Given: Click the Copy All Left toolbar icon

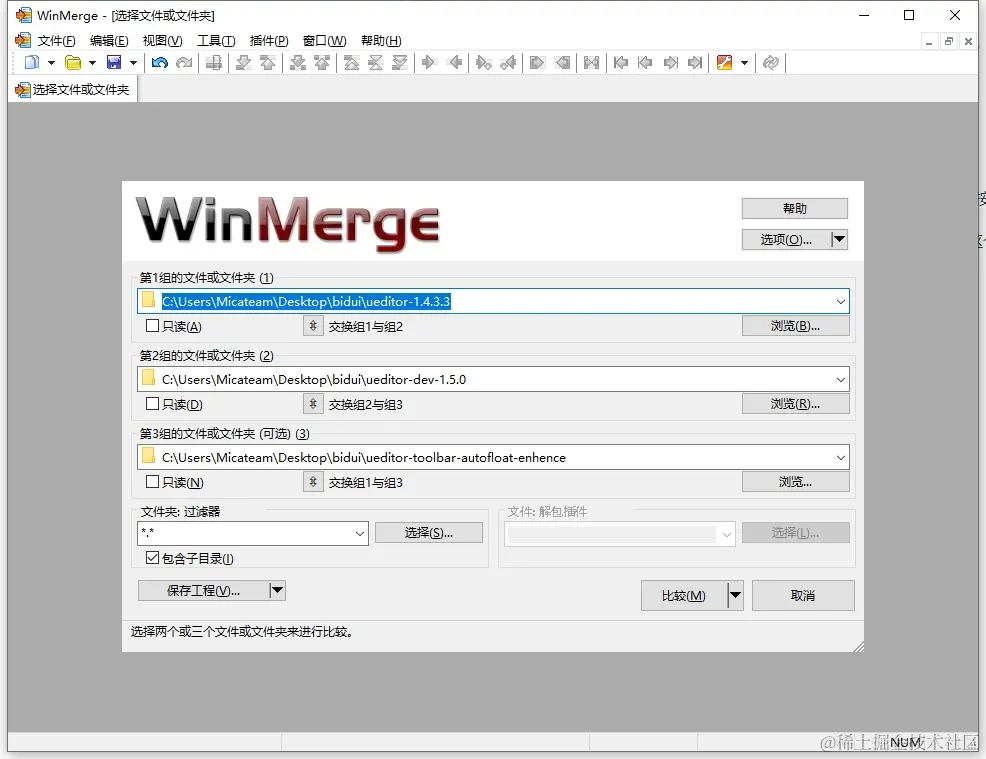Looking at the screenshot, I should pos(562,62).
